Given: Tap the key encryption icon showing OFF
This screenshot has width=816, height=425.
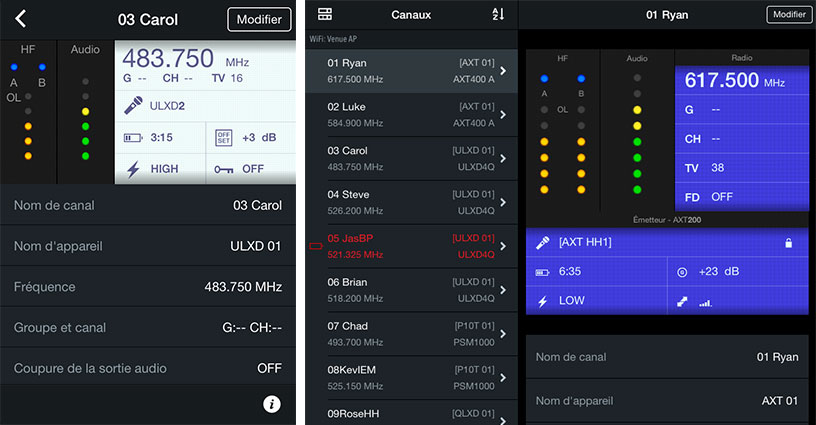Looking at the screenshot, I should (x=225, y=169).
